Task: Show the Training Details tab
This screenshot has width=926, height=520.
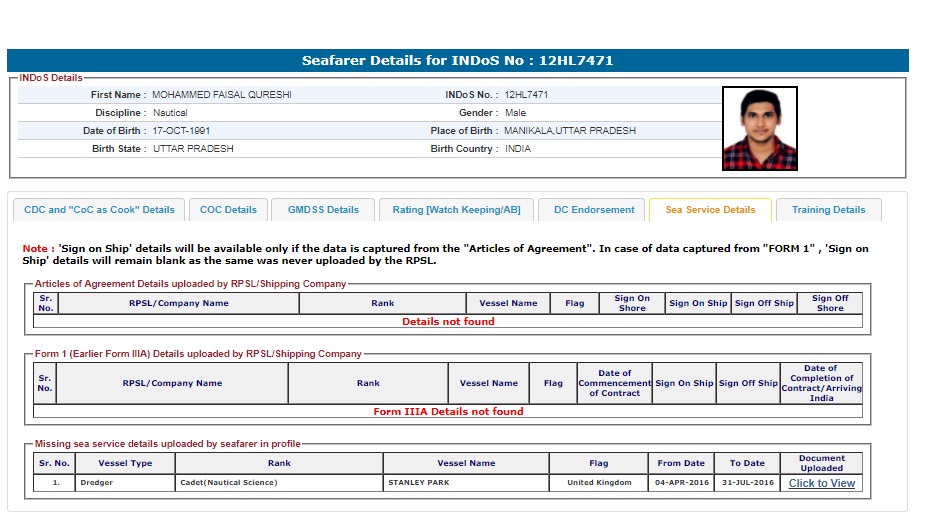Action: [x=828, y=210]
